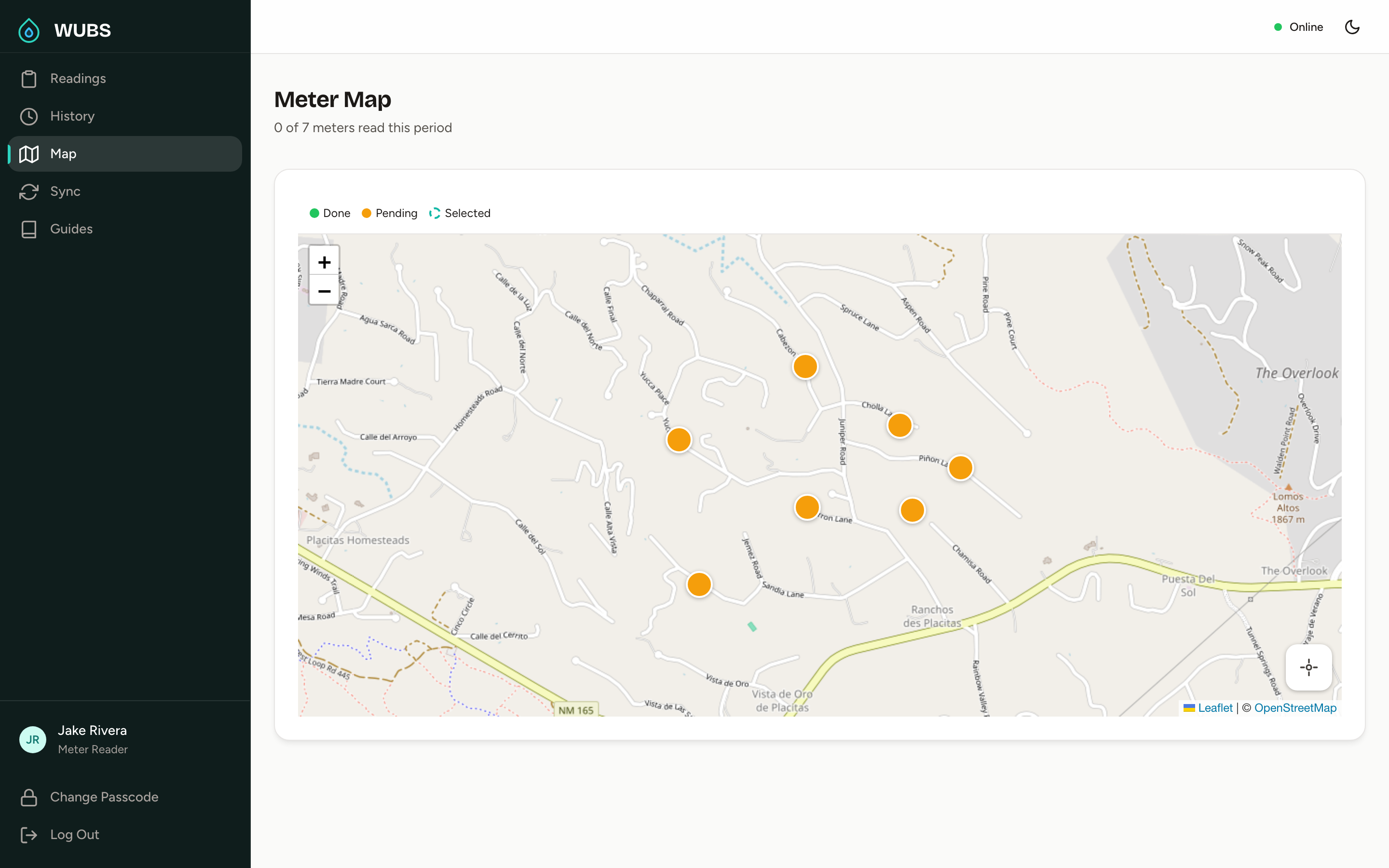Toggle the Done legend filter
Image resolution: width=1389 pixels, height=868 pixels.
329,213
